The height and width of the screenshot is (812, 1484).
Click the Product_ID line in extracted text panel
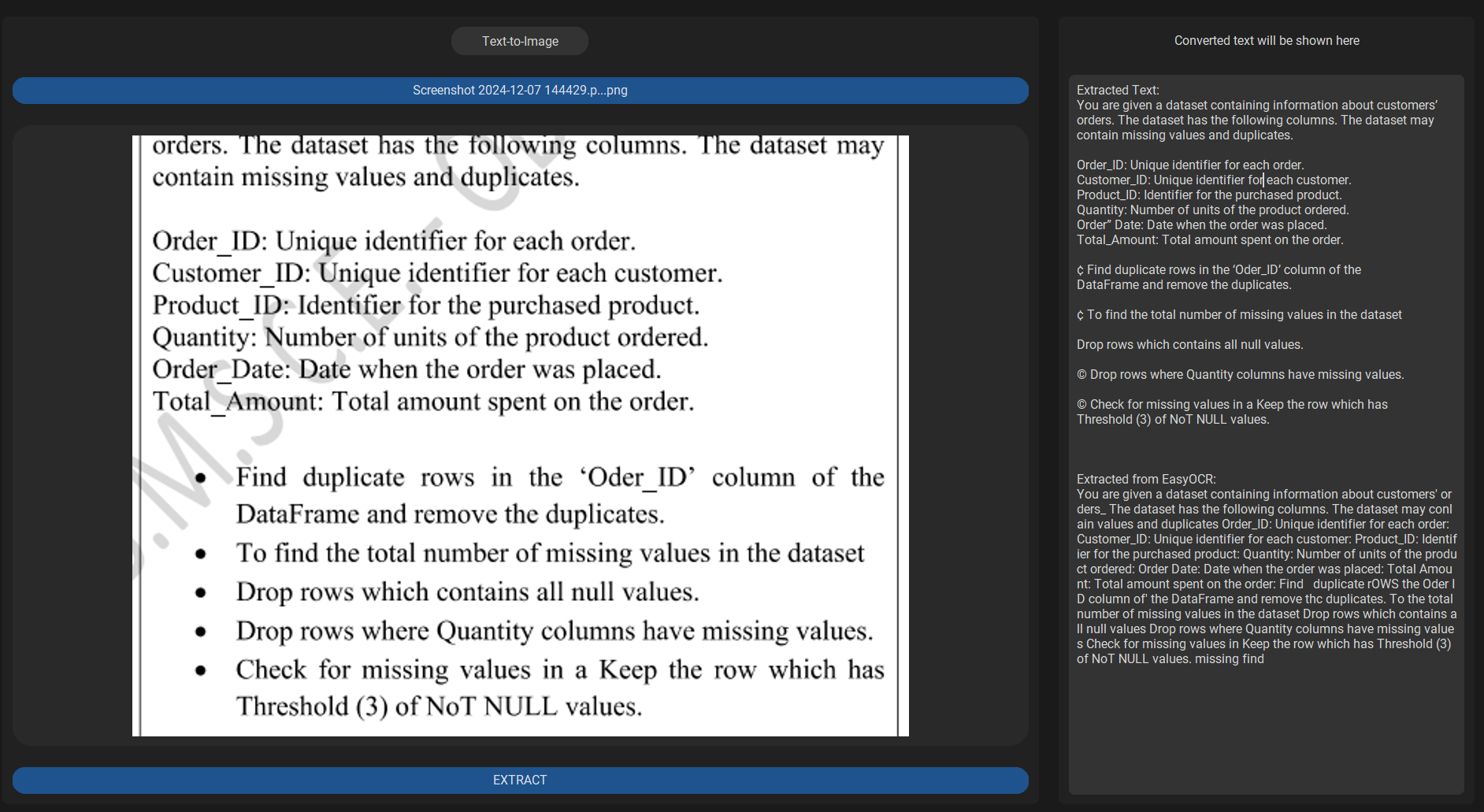point(1208,195)
